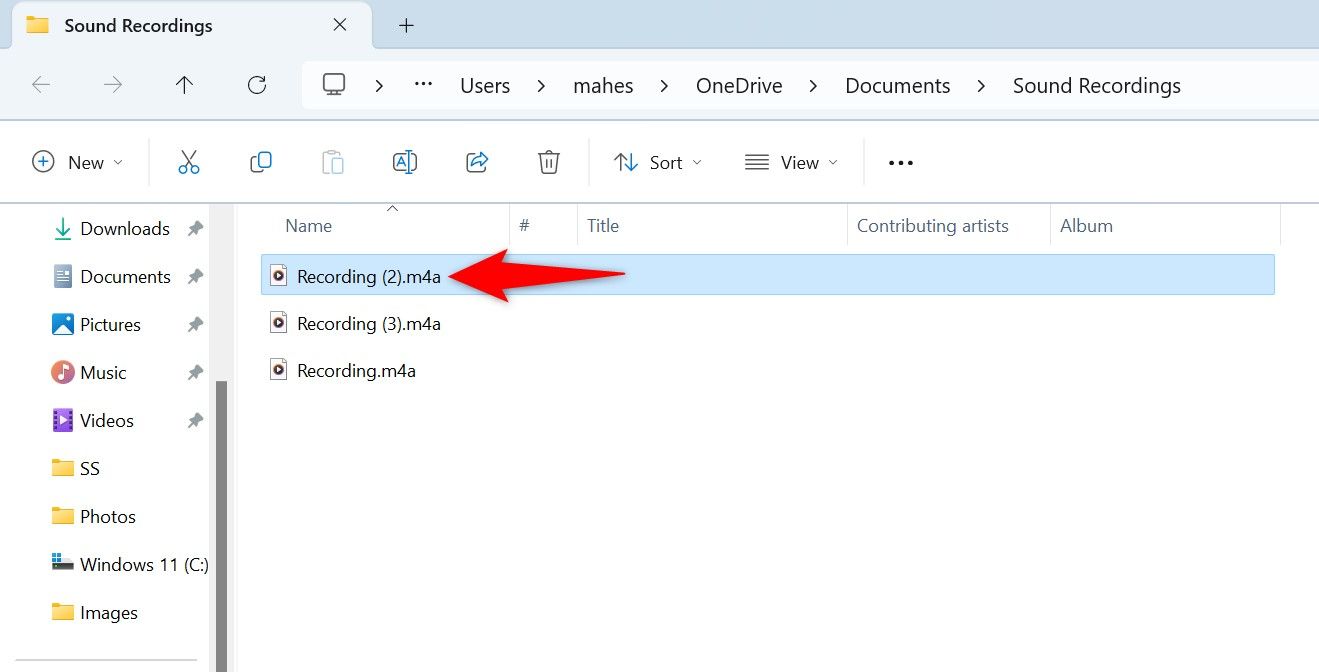Open Videos in the sidebar
The image size is (1319, 672).
point(107,421)
